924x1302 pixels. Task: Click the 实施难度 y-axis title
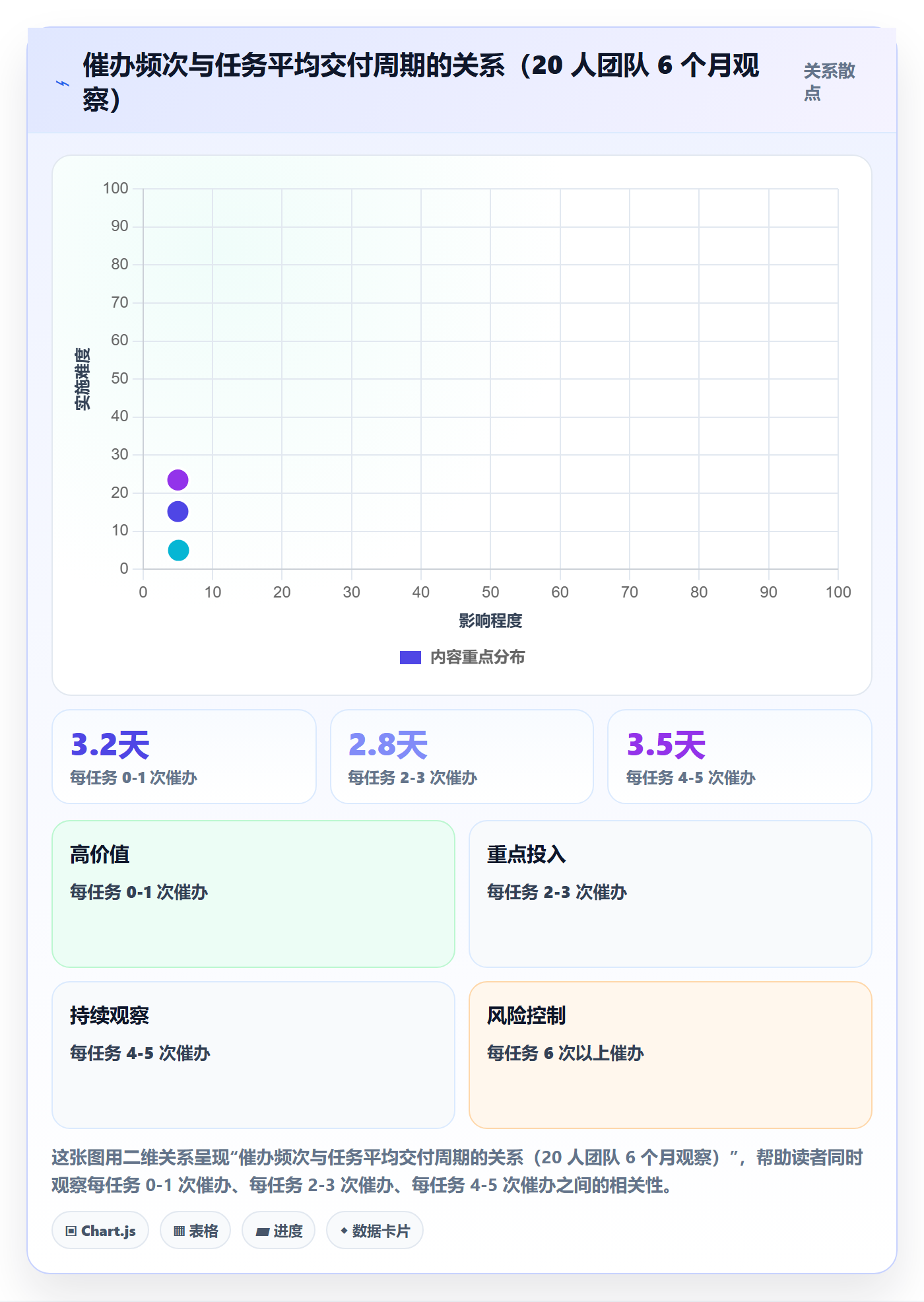tap(82, 379)
